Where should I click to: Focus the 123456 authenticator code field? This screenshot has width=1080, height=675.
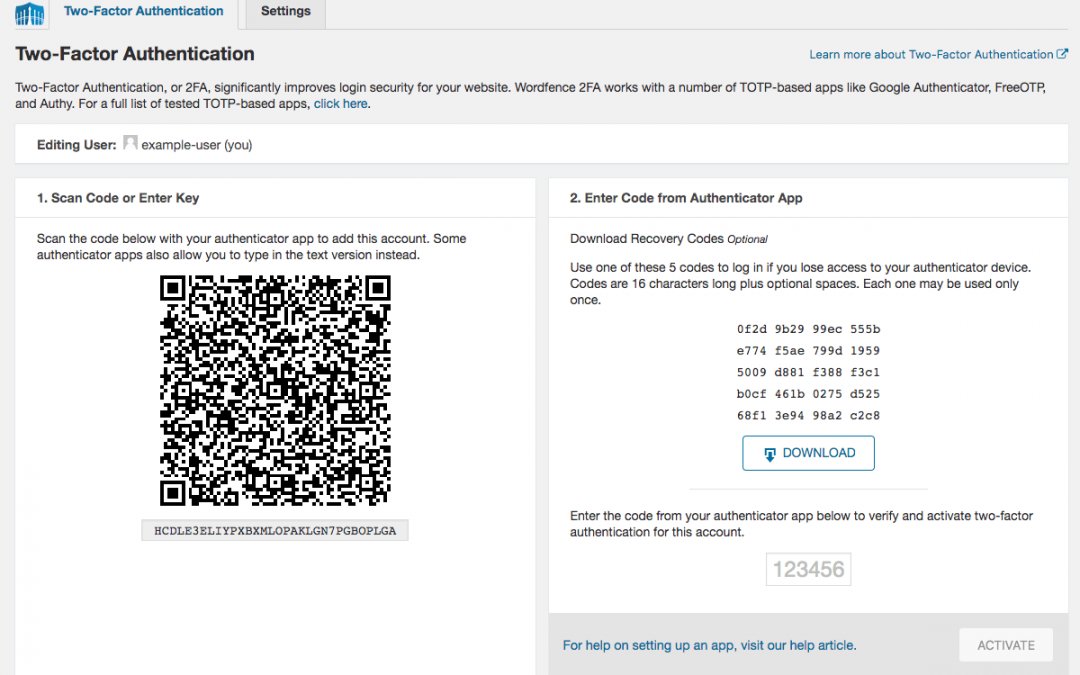pyautogui.click(x=808, y=569)
